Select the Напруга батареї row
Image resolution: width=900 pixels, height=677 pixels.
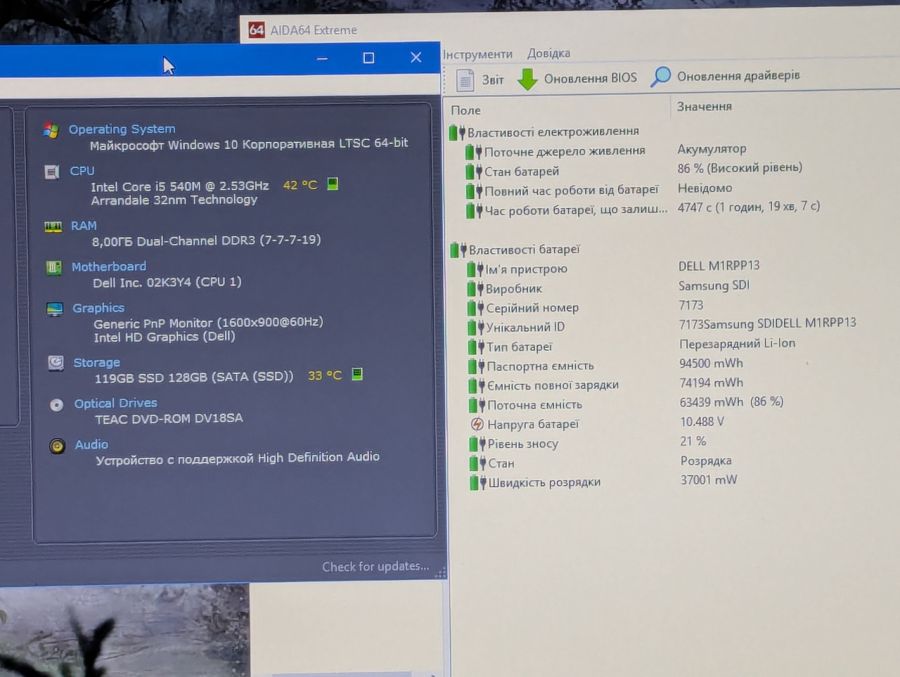(597, 423)
